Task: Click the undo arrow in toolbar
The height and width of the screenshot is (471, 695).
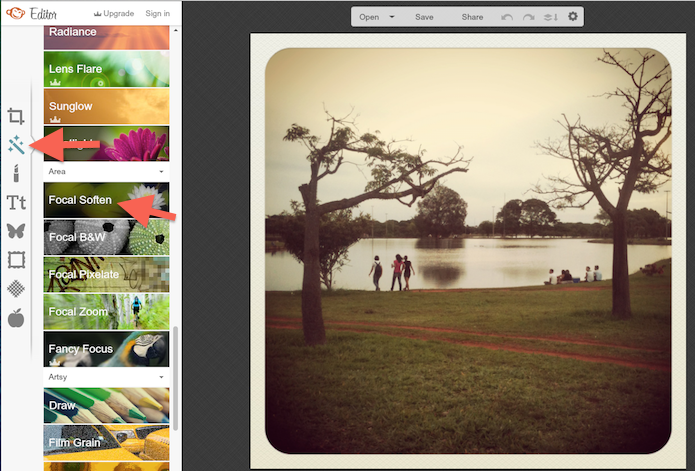Action: click(x=507, y=17)
